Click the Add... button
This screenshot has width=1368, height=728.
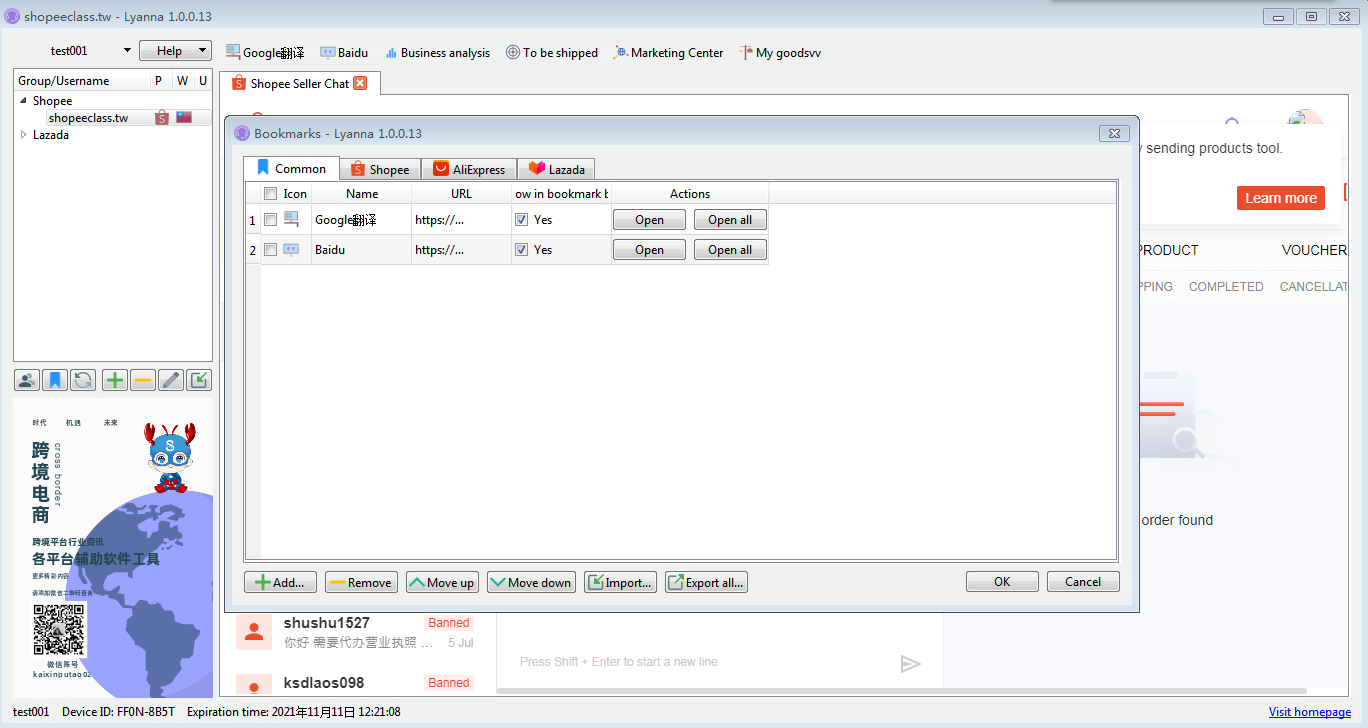coord(281,582)
